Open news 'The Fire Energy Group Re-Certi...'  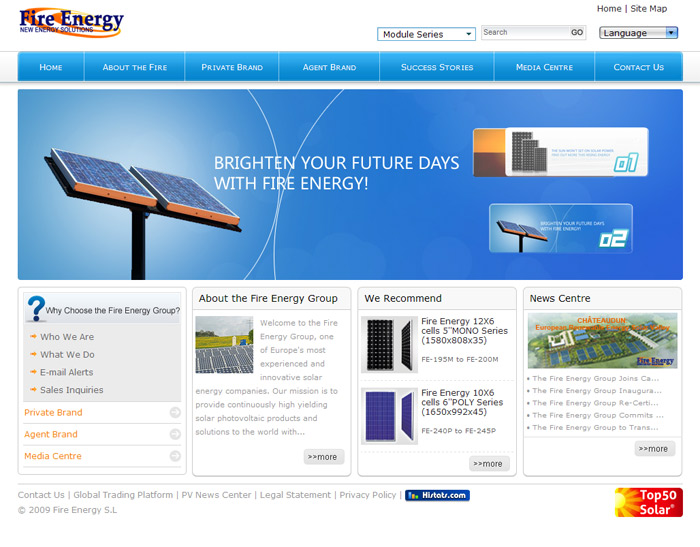(595, 403)
